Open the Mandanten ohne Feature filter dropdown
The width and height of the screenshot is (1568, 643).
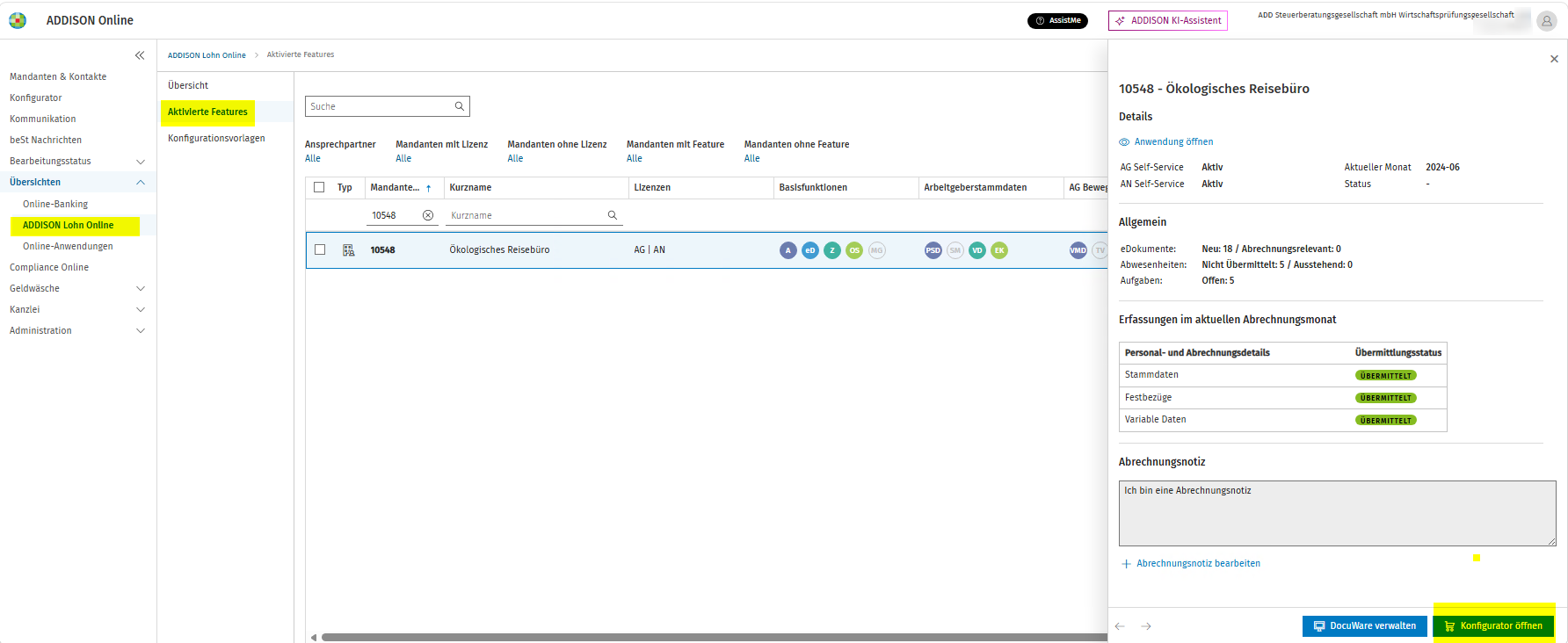pos(752,159)
